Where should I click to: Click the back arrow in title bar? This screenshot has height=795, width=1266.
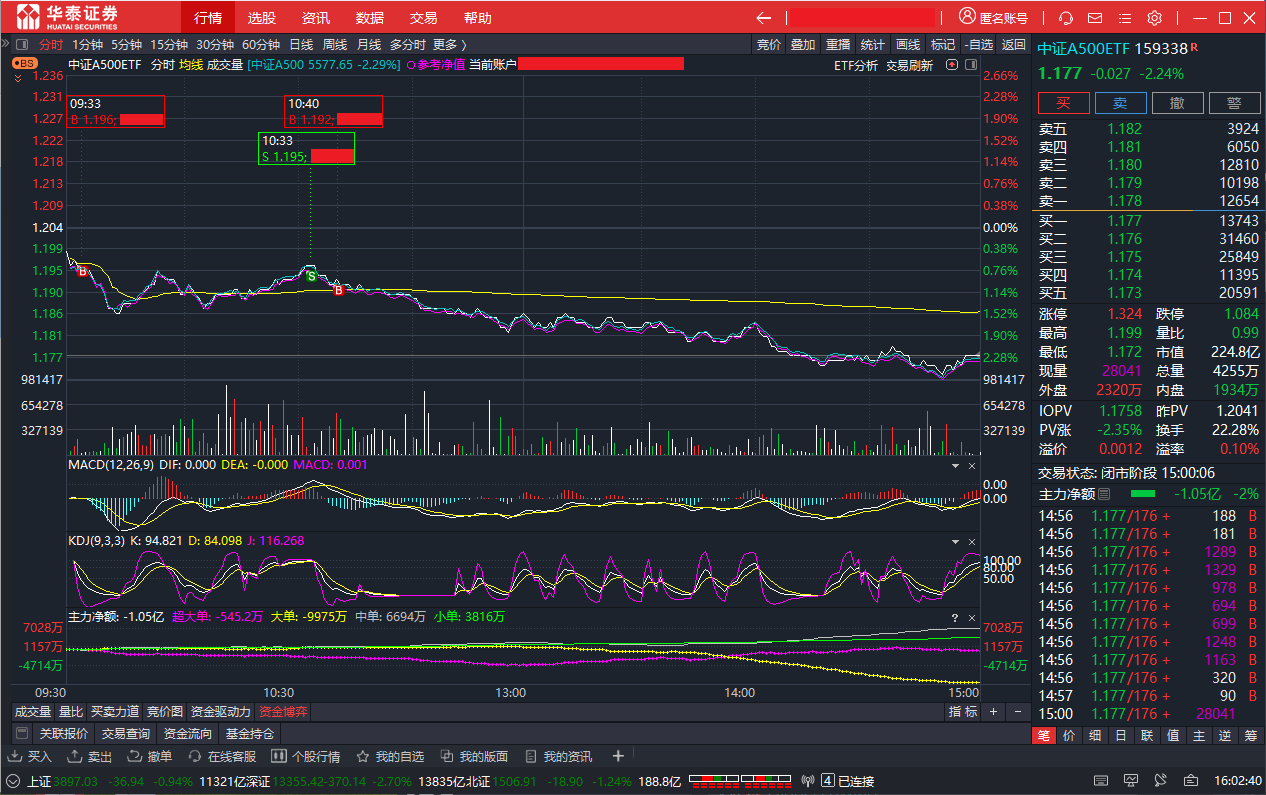coord(764,18)
